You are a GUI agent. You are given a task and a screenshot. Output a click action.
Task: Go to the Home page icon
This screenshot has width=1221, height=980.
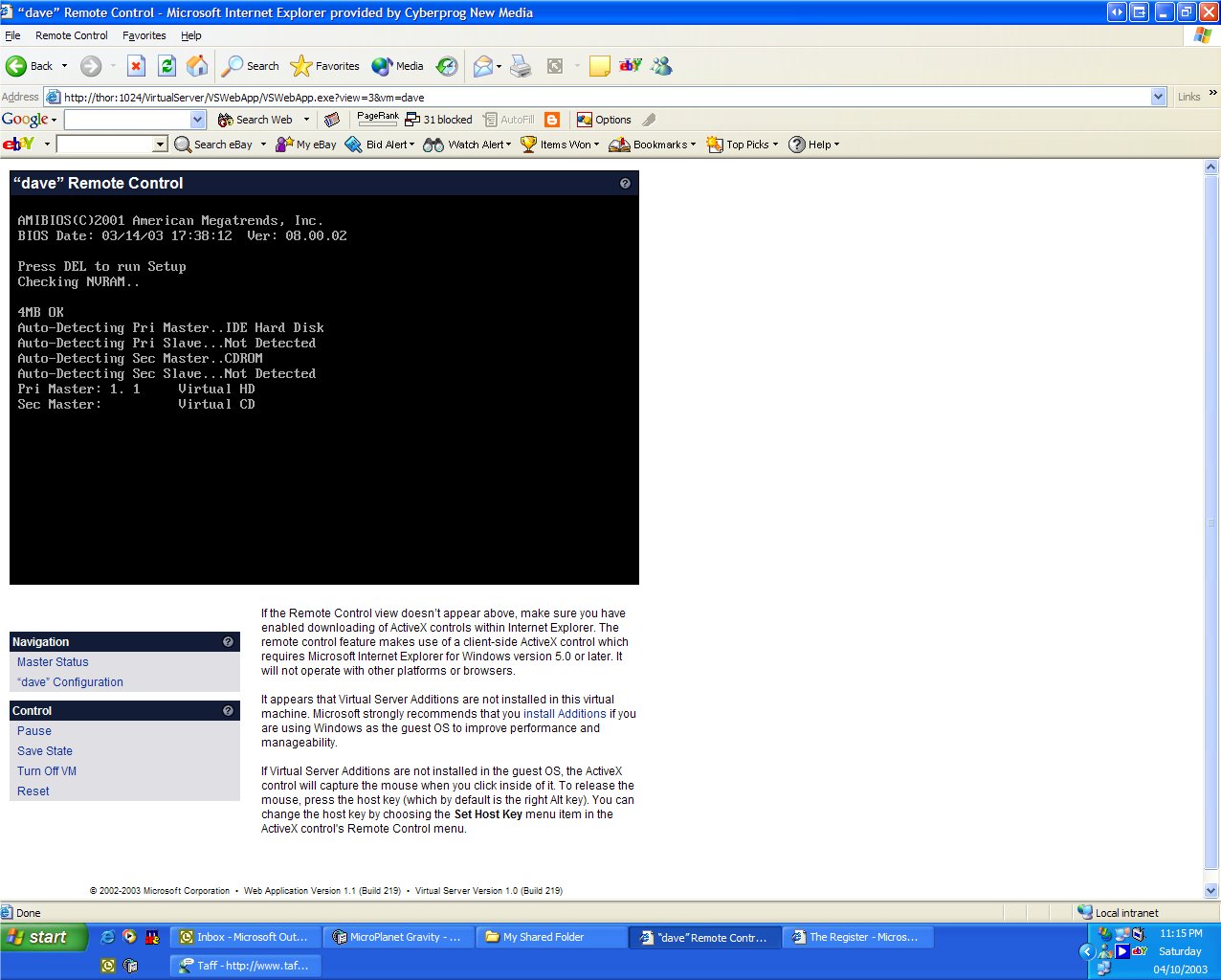[197, 66]
